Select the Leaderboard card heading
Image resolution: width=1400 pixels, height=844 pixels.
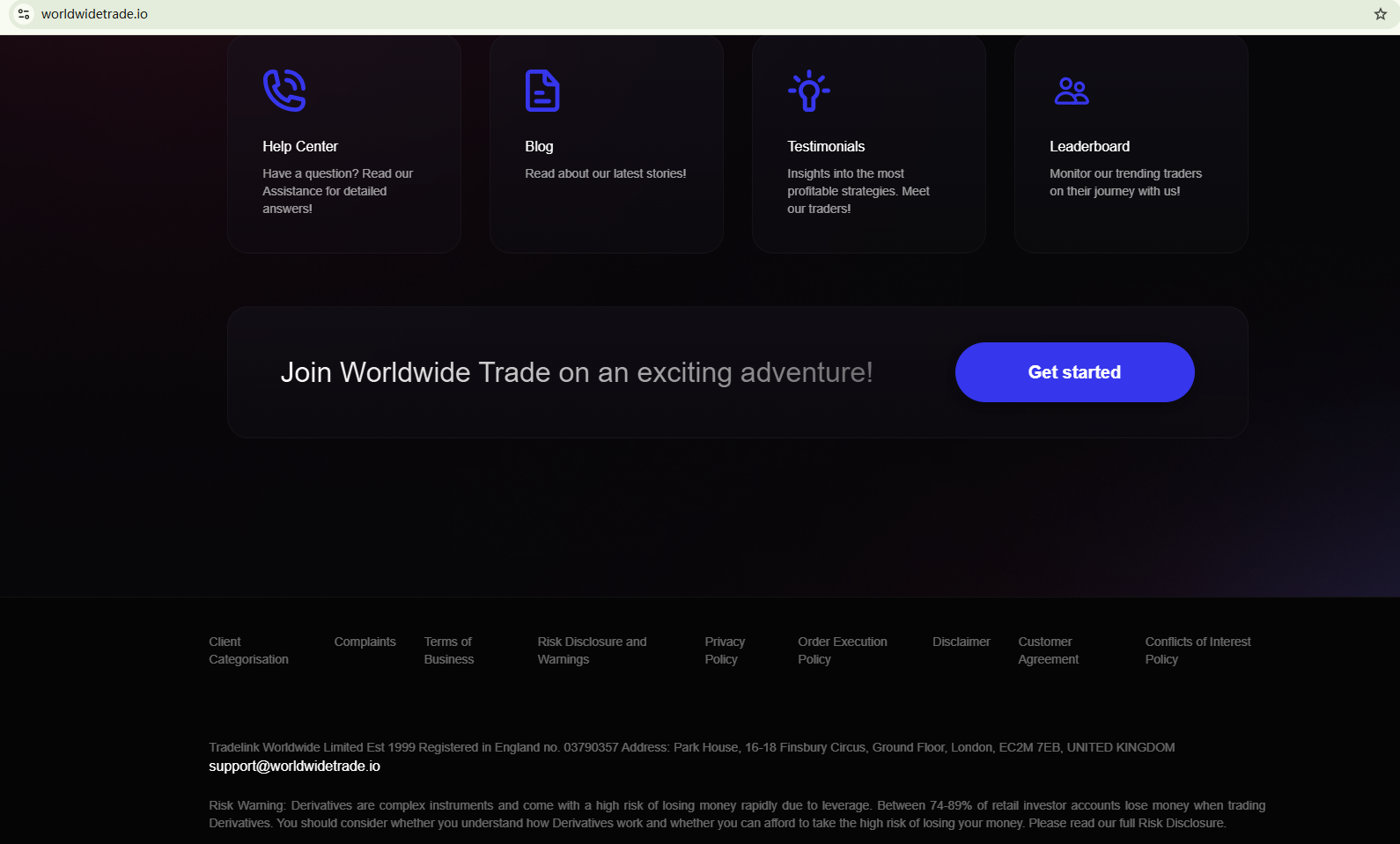tap(1089, 147)
